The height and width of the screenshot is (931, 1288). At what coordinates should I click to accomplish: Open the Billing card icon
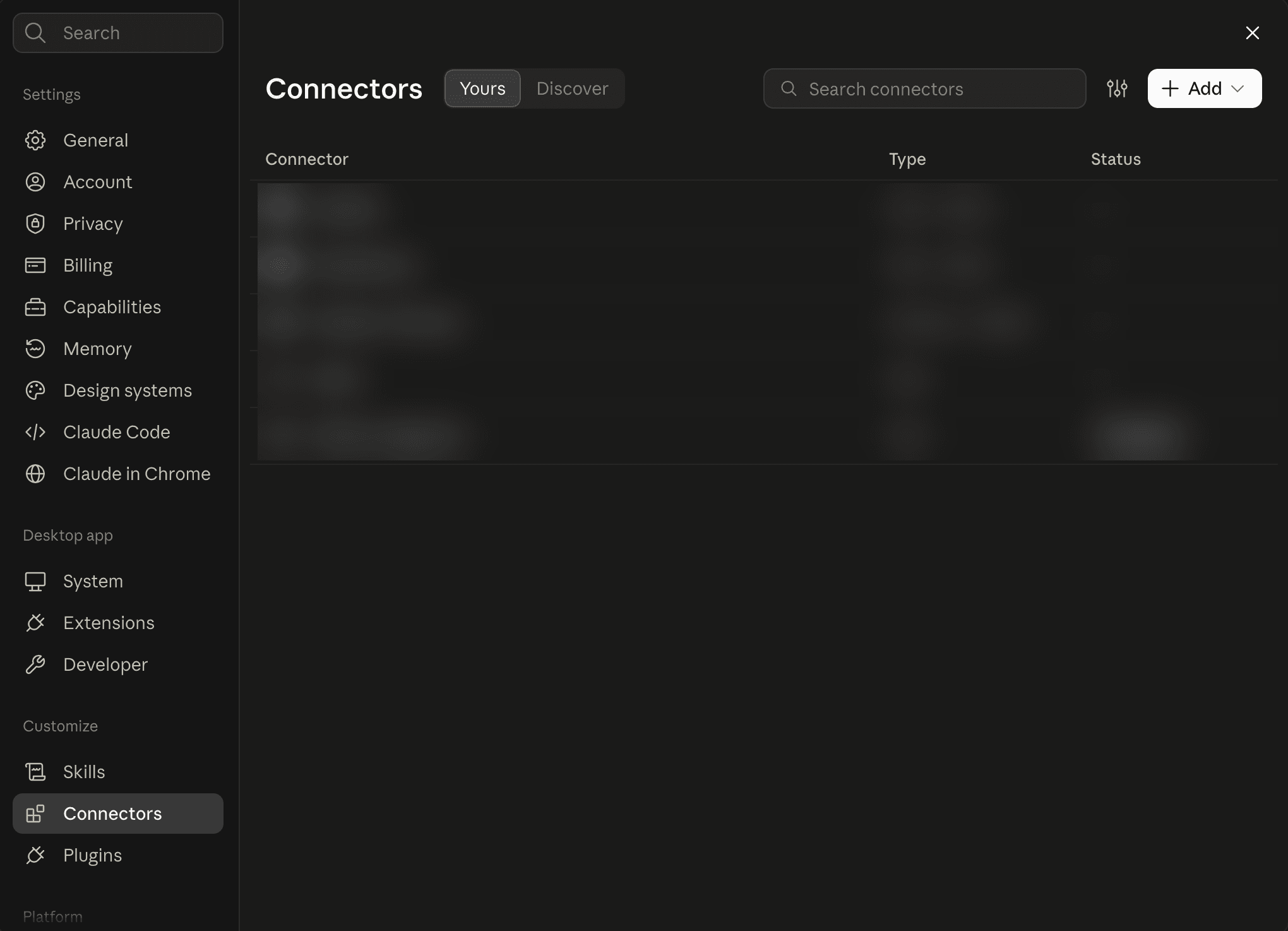click(x=35, y=265)
